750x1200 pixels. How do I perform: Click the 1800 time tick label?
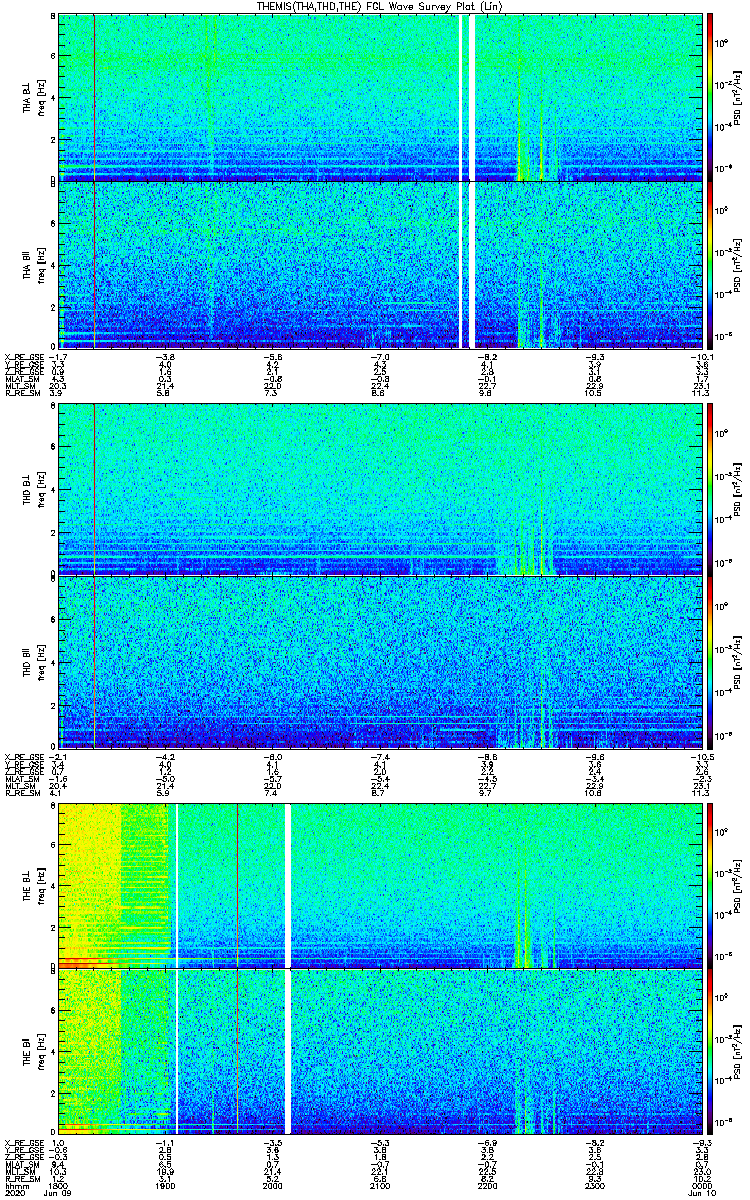pyautogui.click(x=59, y=1185)
